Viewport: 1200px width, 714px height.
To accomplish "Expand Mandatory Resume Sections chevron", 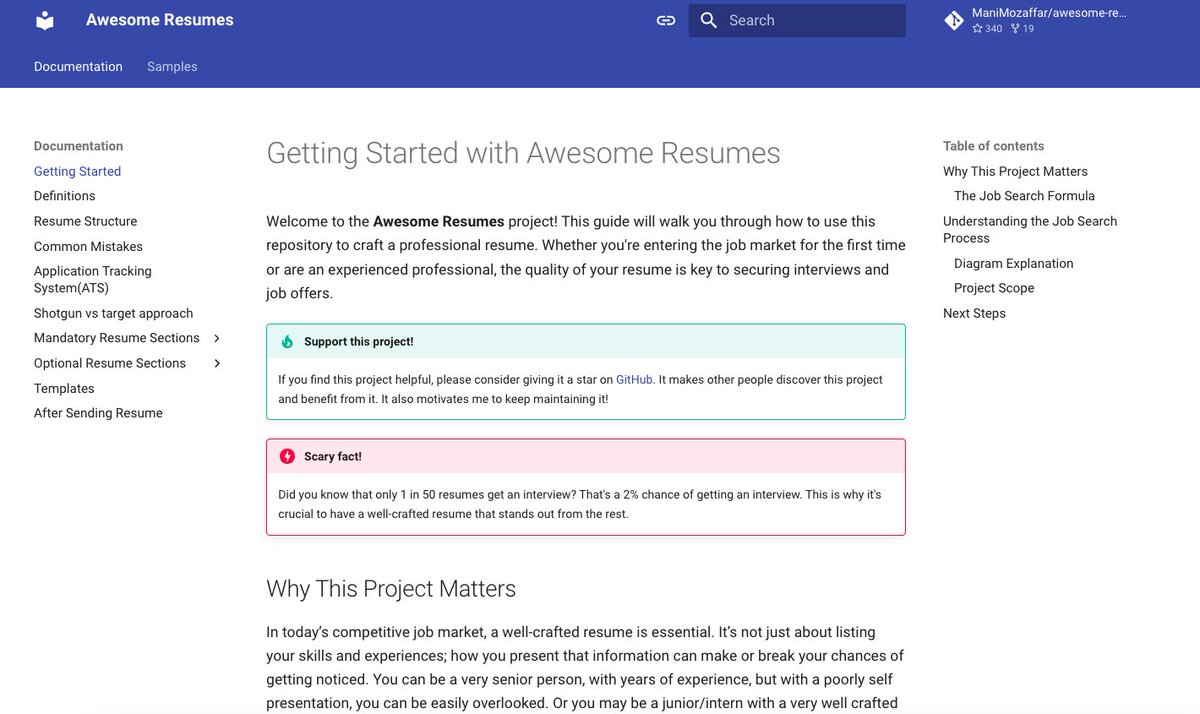I will click(217, 338).
